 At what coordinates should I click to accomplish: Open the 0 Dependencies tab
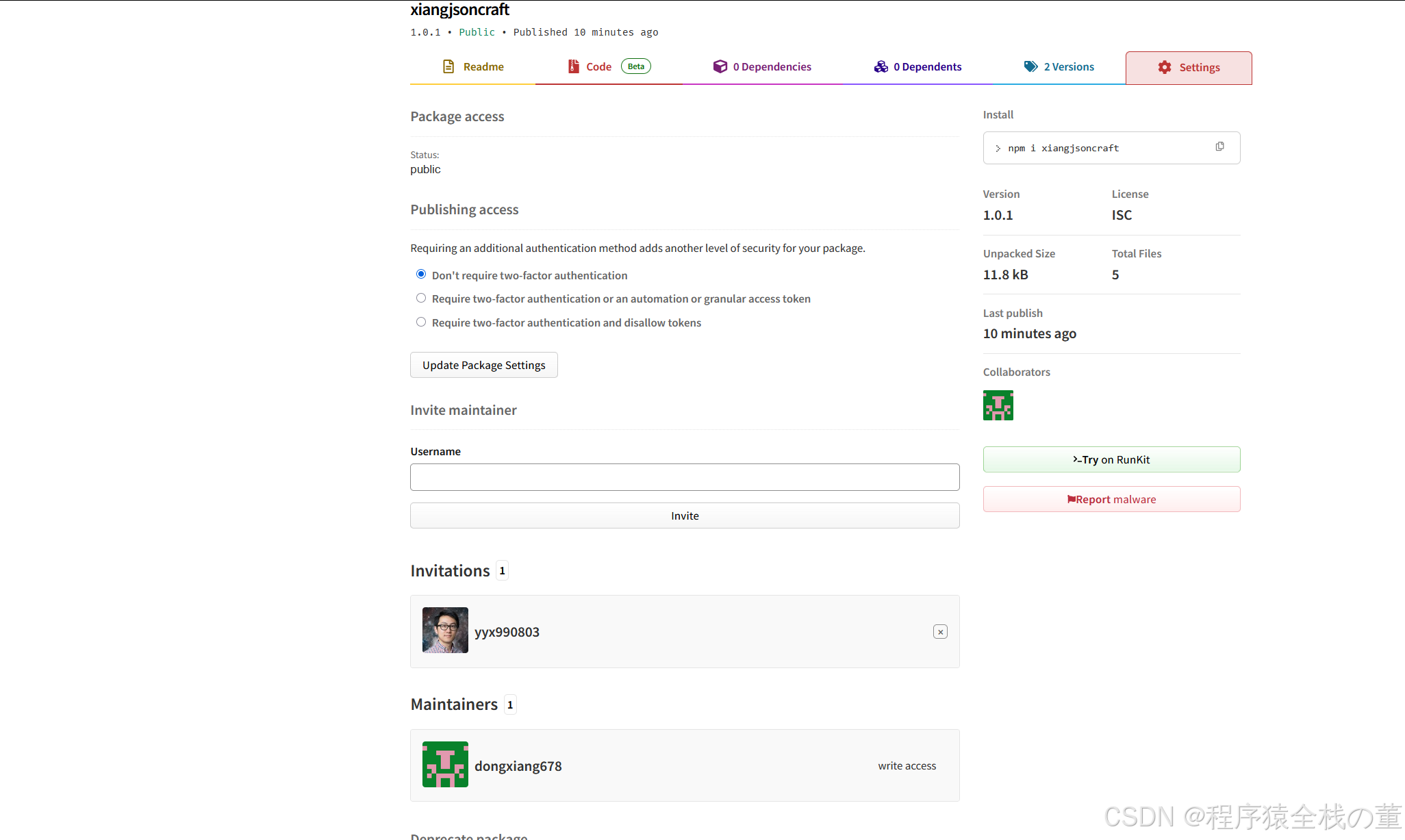[761, 67]
